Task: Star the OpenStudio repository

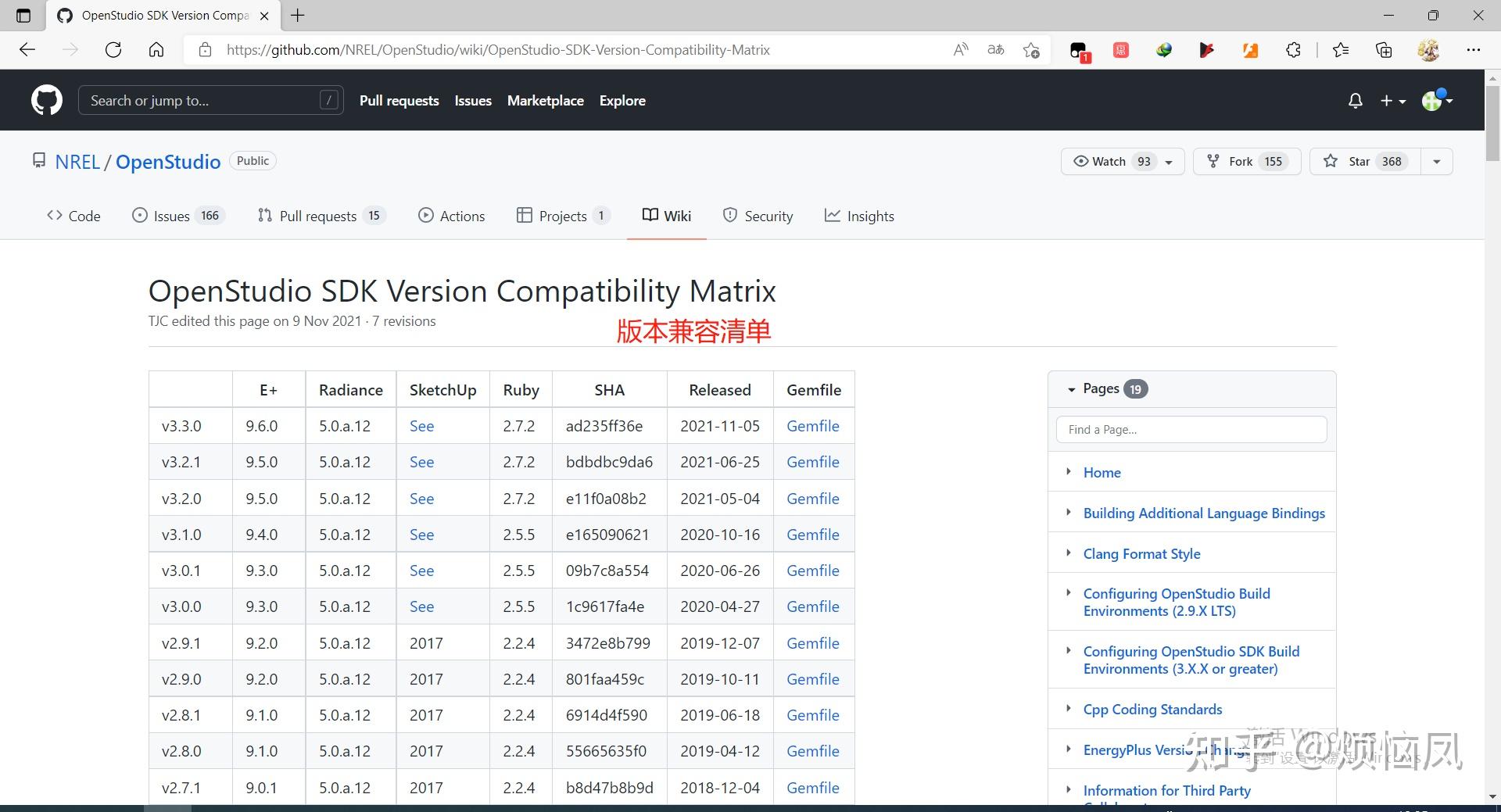Action: [1365, 161]
